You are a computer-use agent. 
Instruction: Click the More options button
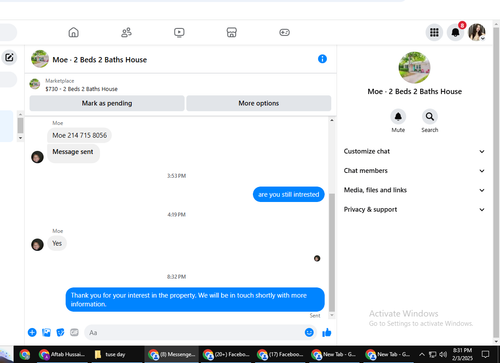point(259,103)
